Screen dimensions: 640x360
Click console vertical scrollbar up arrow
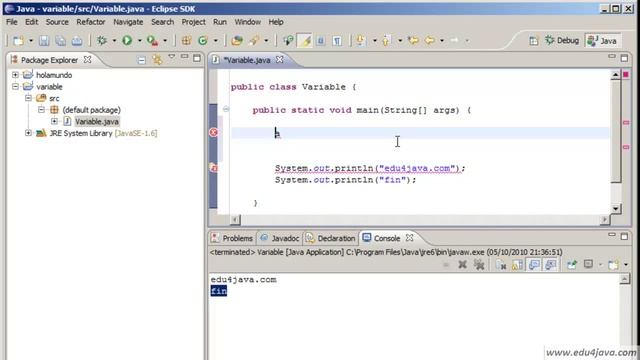pos(624,279)
